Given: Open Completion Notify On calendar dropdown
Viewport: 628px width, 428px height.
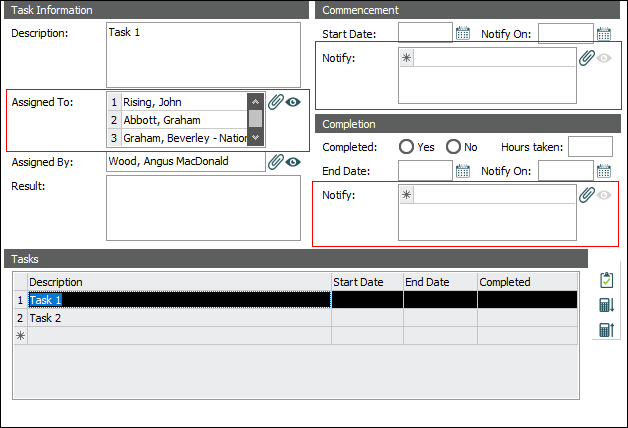Looking at the screenshot, I should pyautogui.click(x=604, y=171).
